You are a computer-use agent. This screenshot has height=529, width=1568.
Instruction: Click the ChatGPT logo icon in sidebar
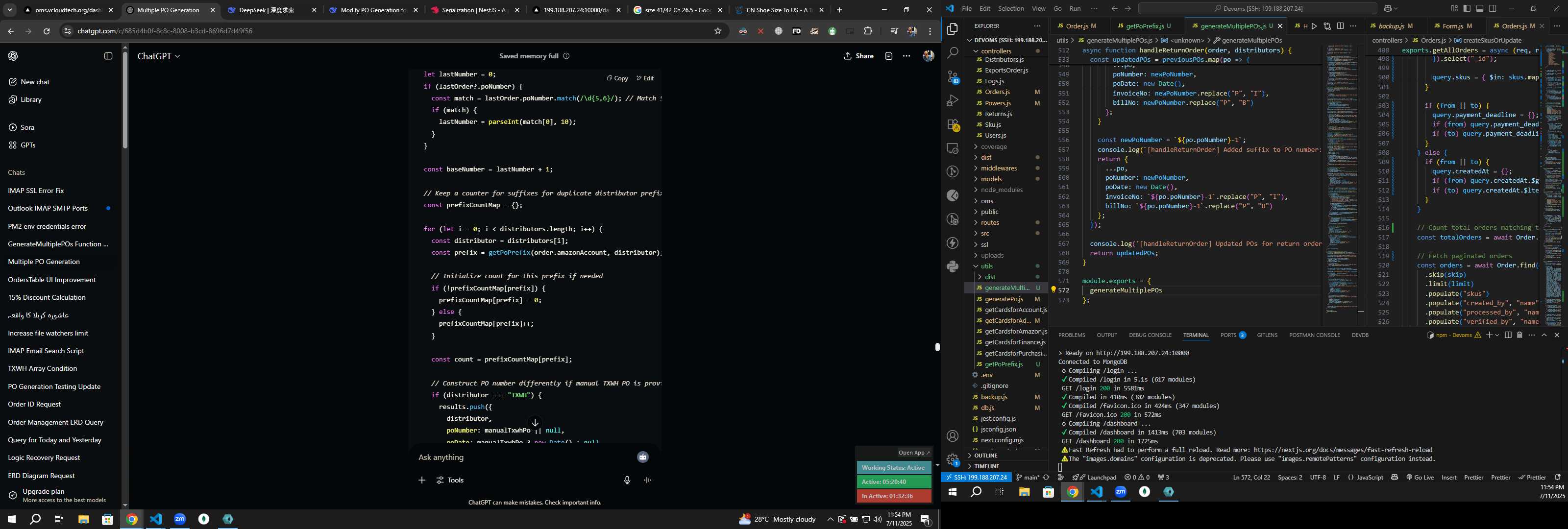13,56
